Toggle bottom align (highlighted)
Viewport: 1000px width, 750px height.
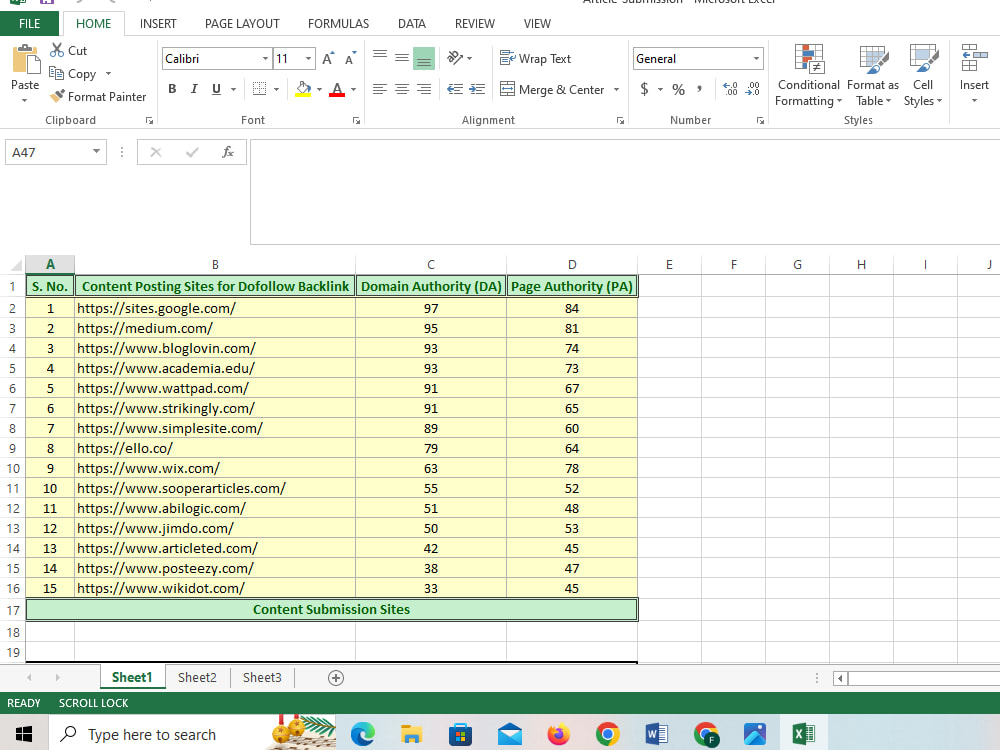[x=424, y=59]
